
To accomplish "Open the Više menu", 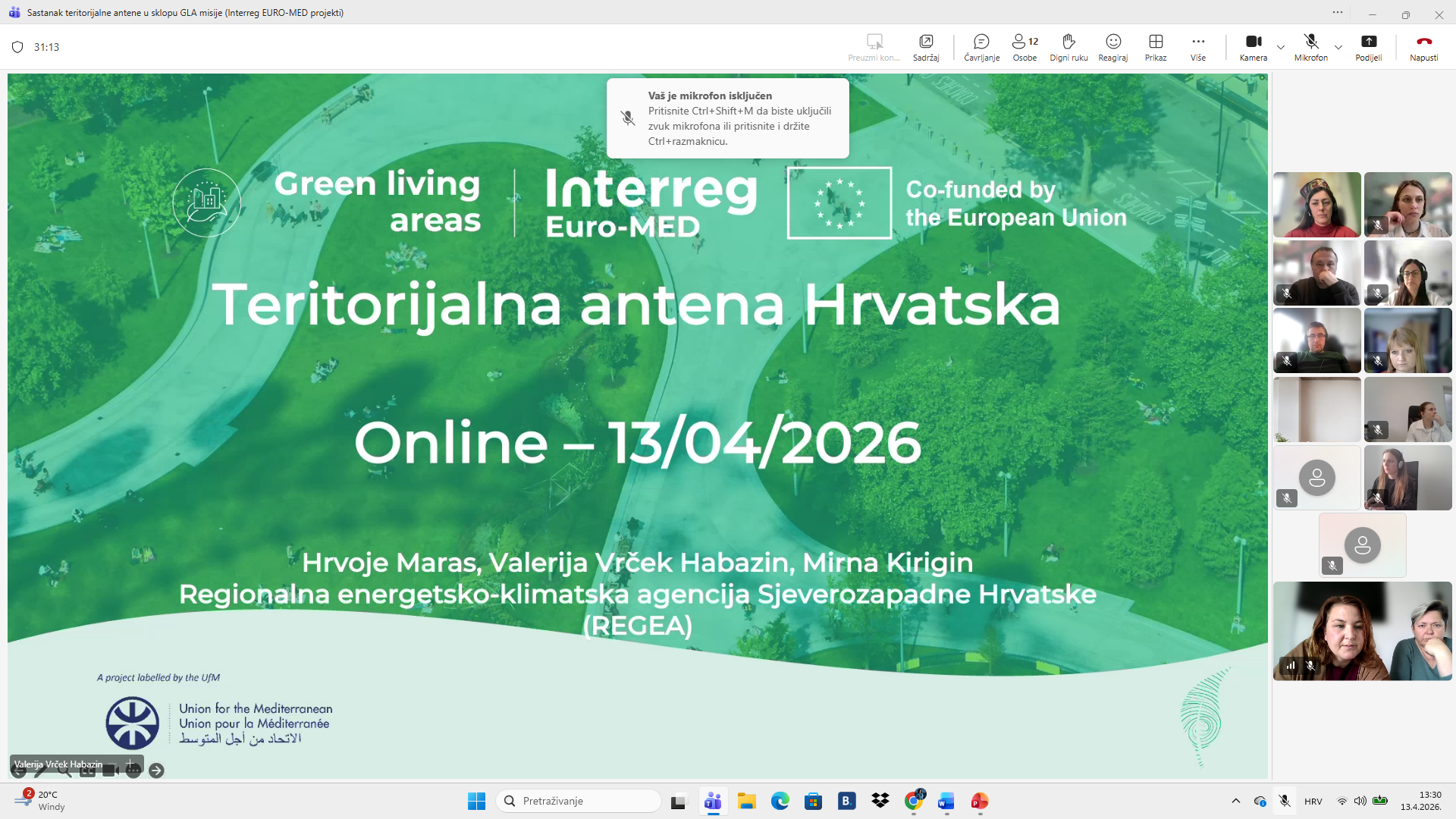I will point(1197,47).
